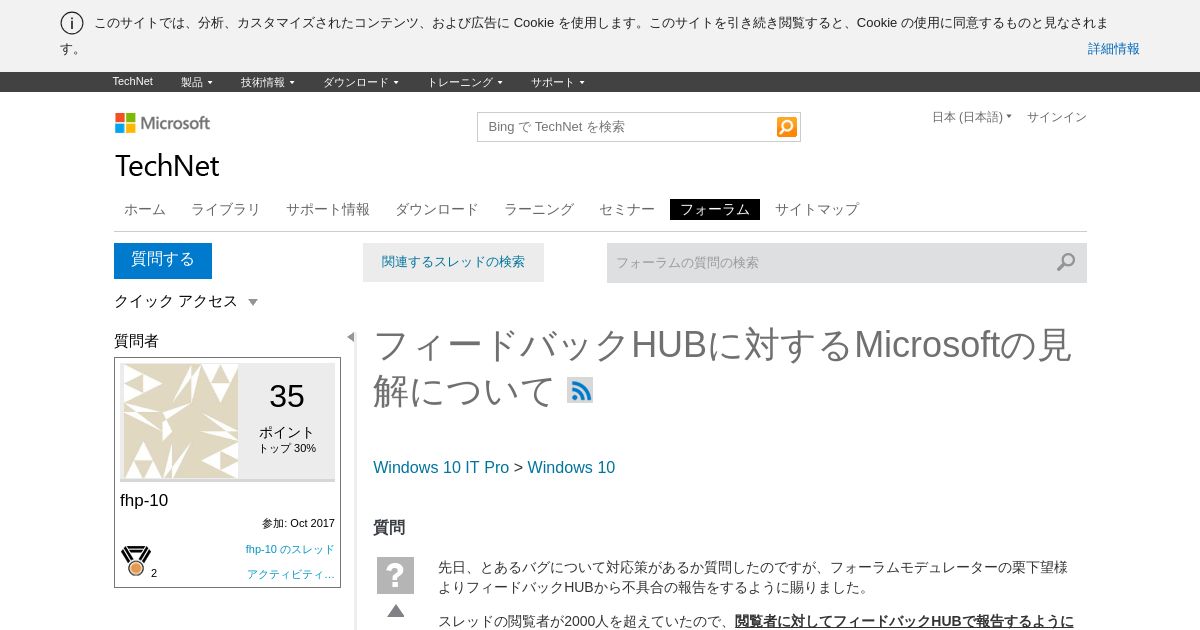Click the cookie notice info icon
The image size is (1200, 630).
point(72,23)
